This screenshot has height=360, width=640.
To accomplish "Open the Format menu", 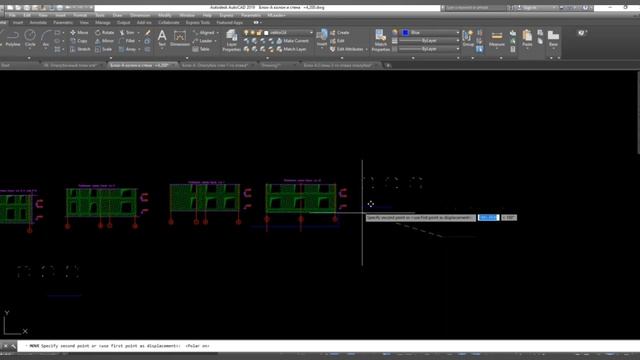I will click(x=80, y=15).
